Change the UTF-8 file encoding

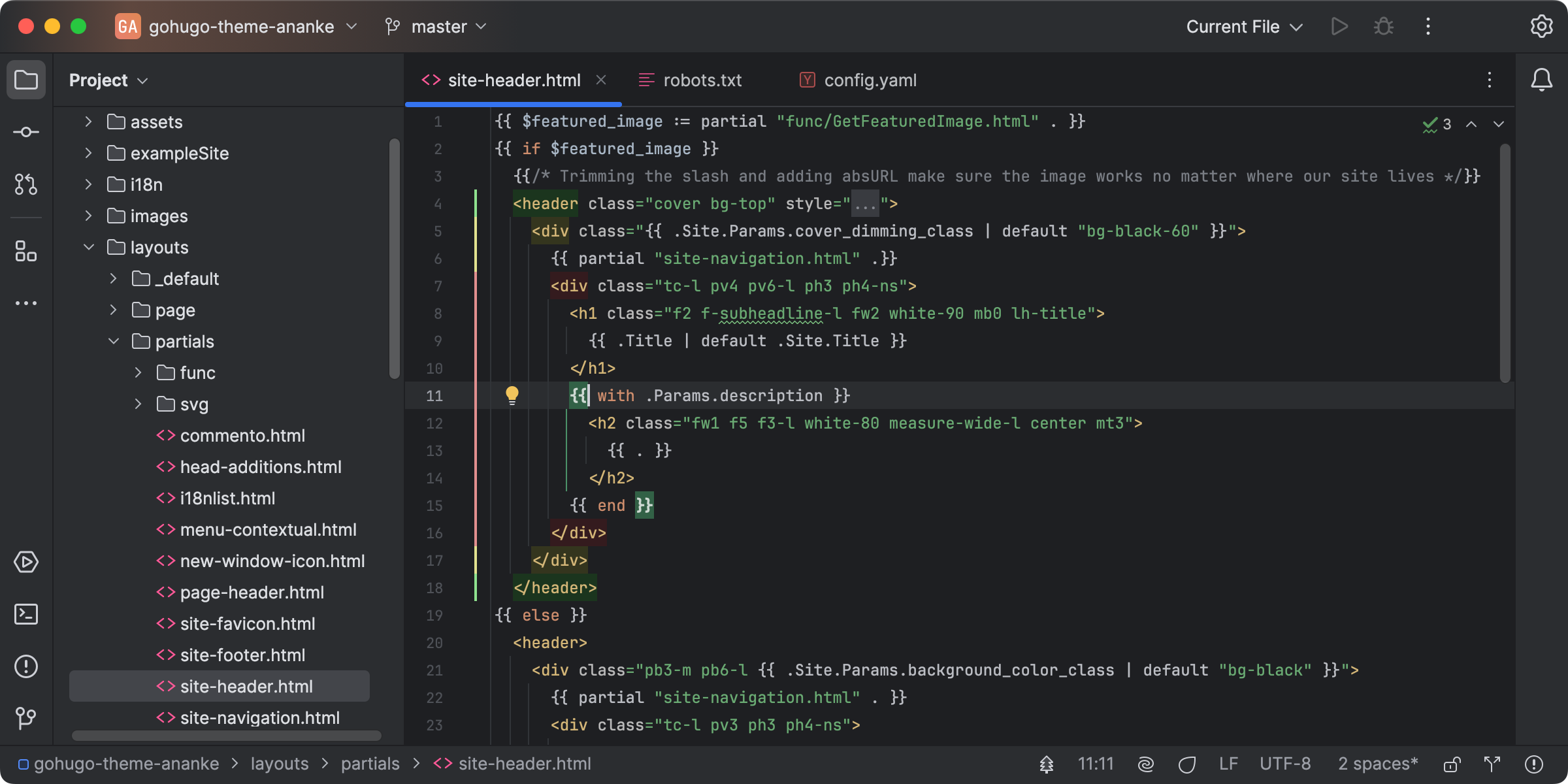tap(1285, 764)
